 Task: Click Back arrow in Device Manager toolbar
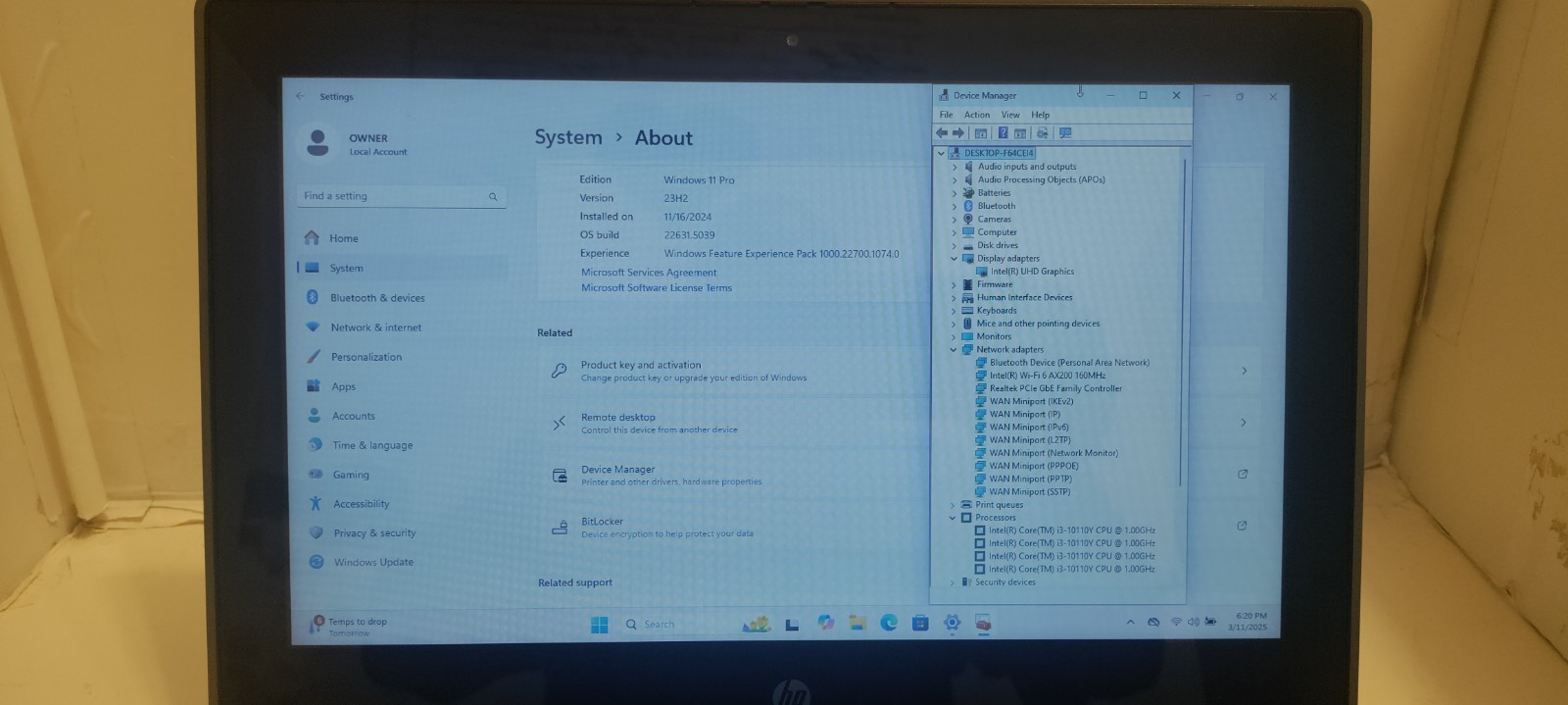(942, 133)
